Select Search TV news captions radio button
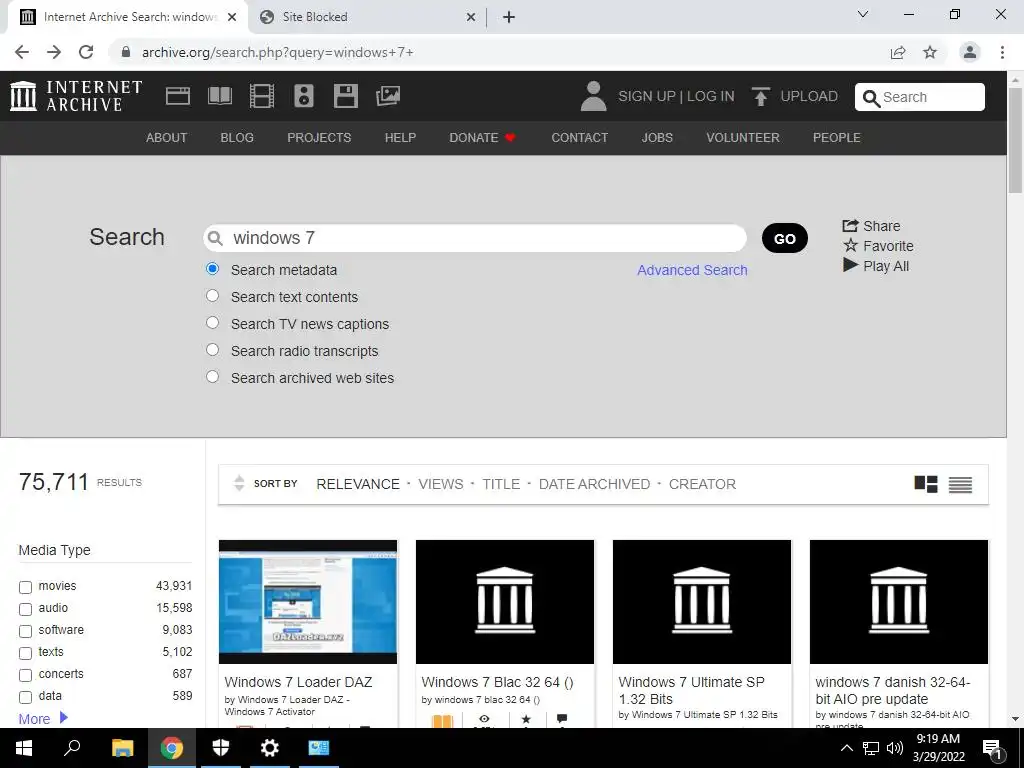The width and height of the screenshot is (1024, 768). click(212, 323)
